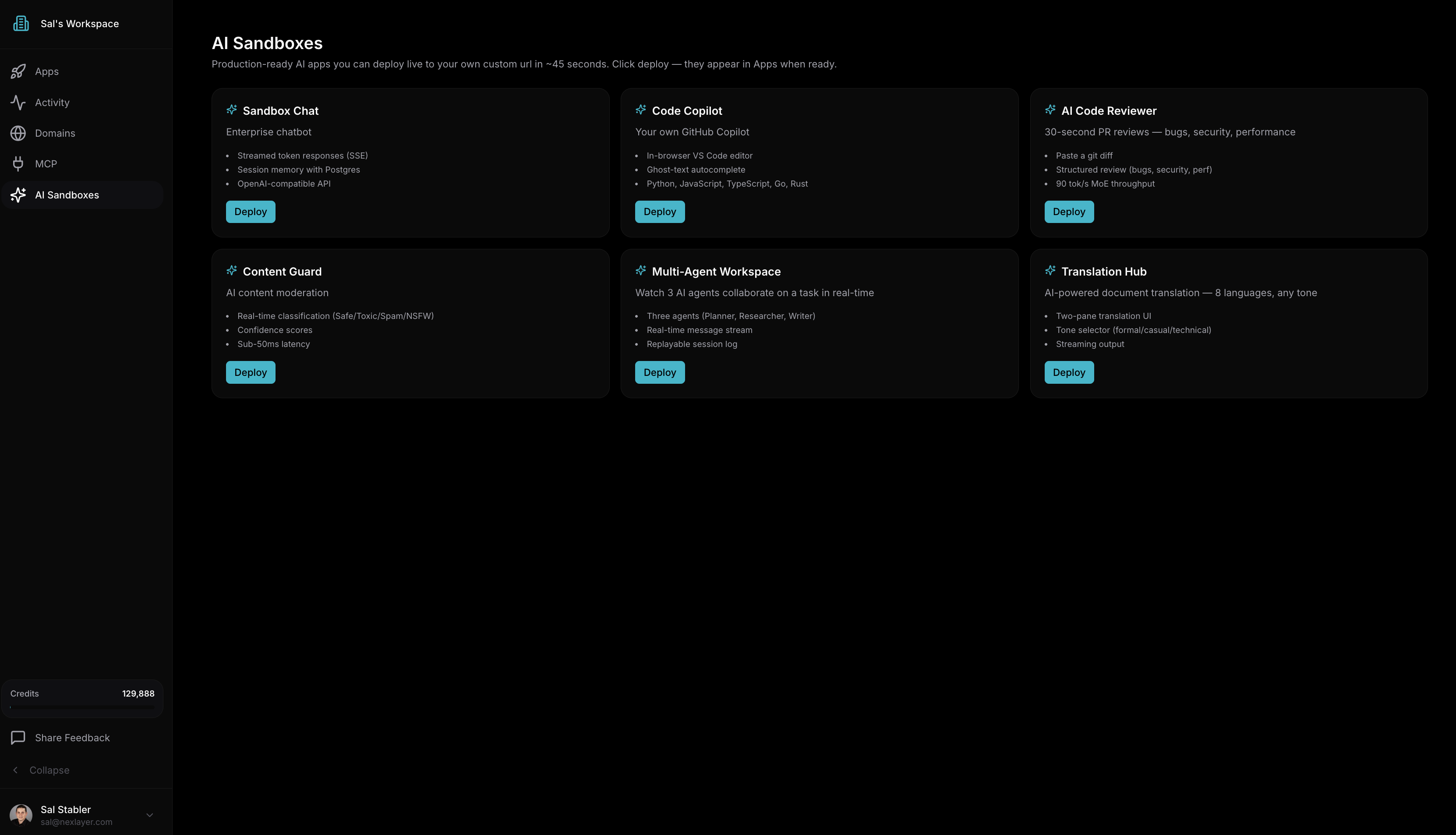Click the credits usage progress bar
The image size is (1456, 835).
point(82,707)
